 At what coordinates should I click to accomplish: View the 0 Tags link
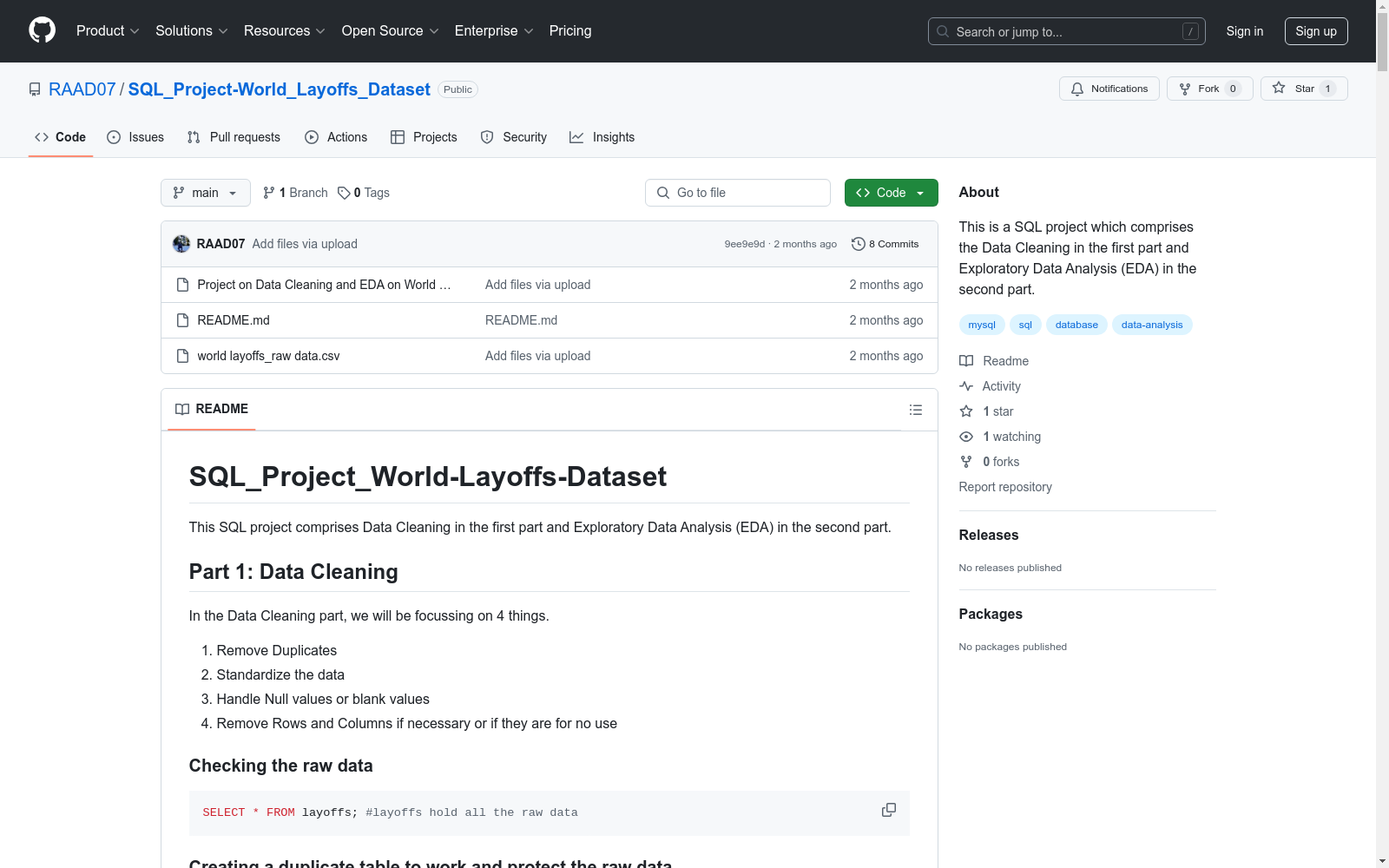point(364,193)
